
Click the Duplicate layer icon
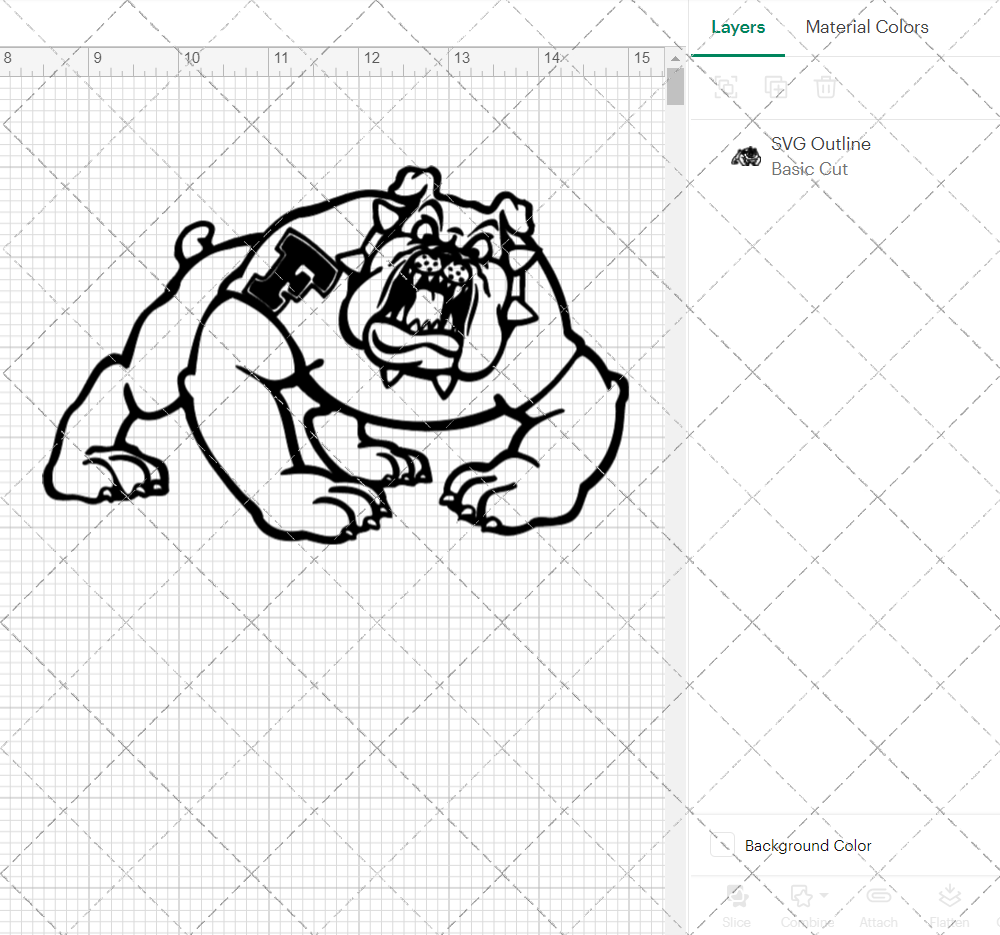point(776,87)
